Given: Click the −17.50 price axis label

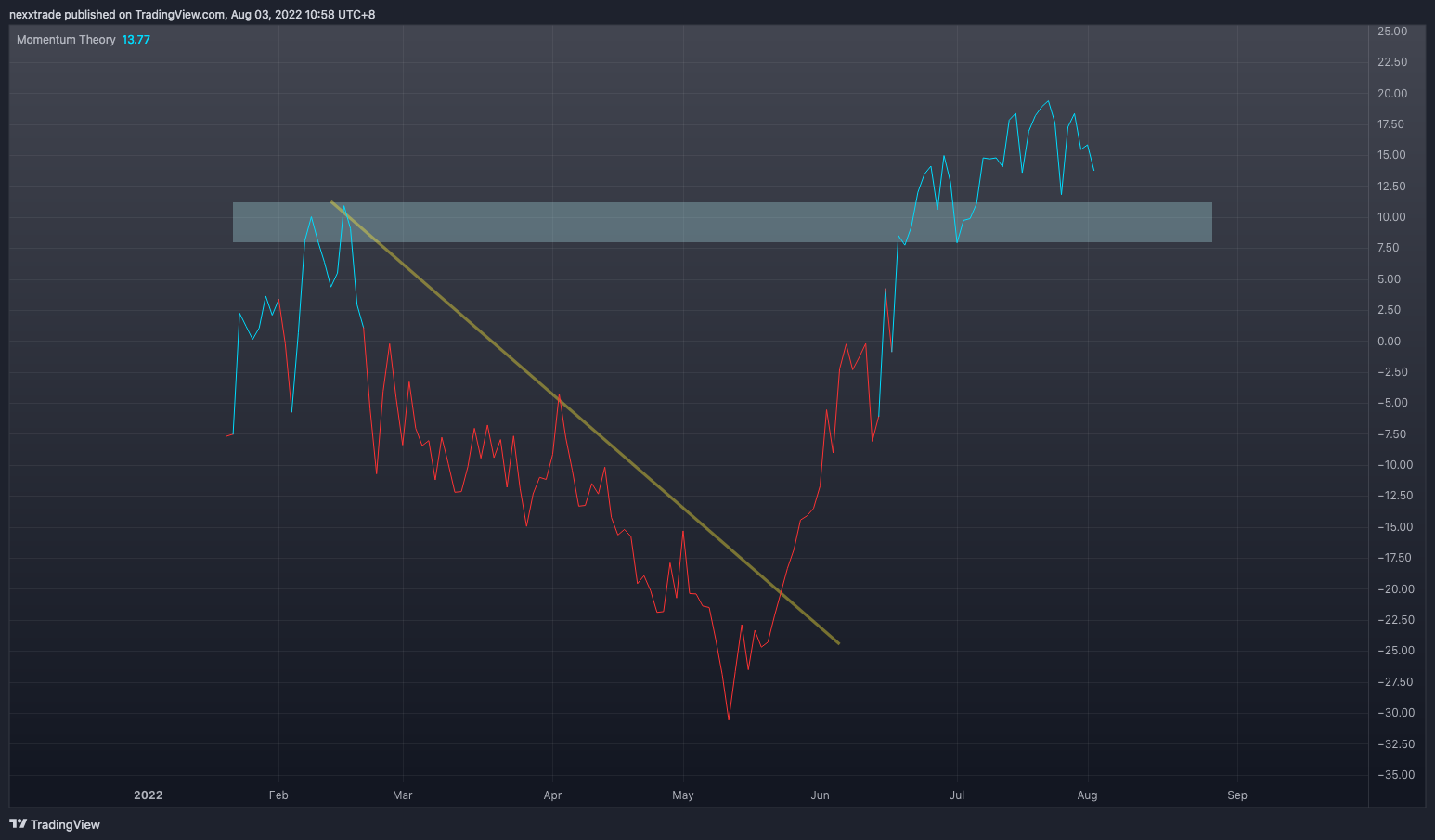Looking at the screenshot, I should point(1394,558).
